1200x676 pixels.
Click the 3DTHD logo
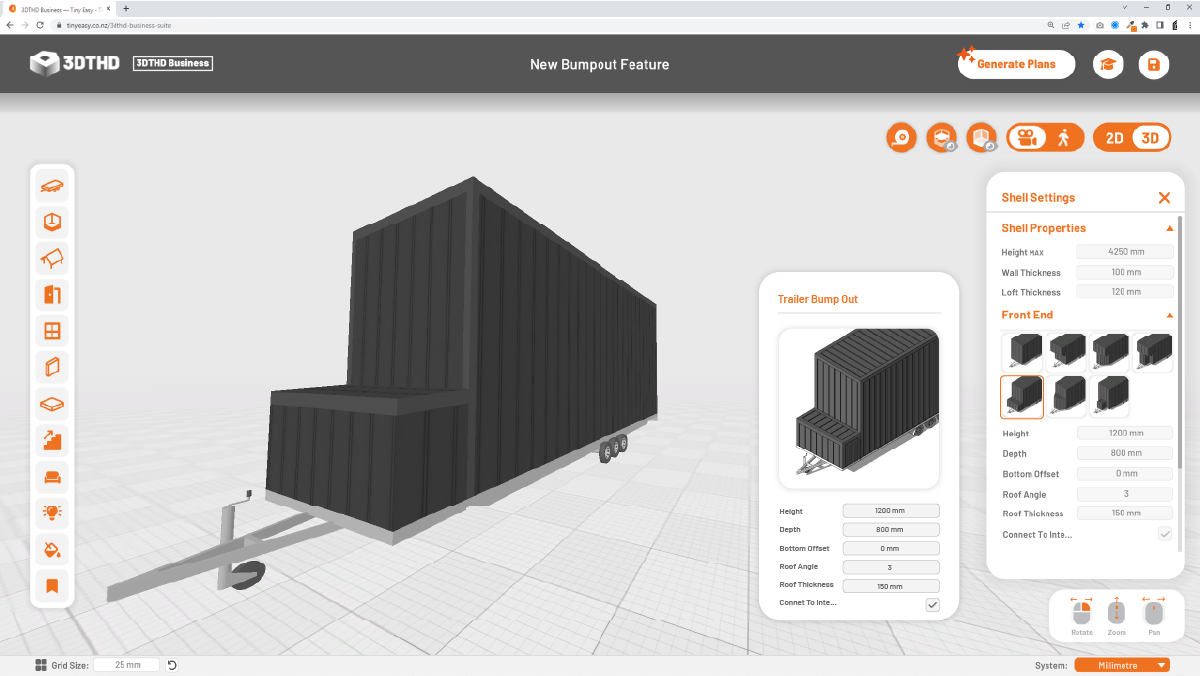click(x=75, y=64)
